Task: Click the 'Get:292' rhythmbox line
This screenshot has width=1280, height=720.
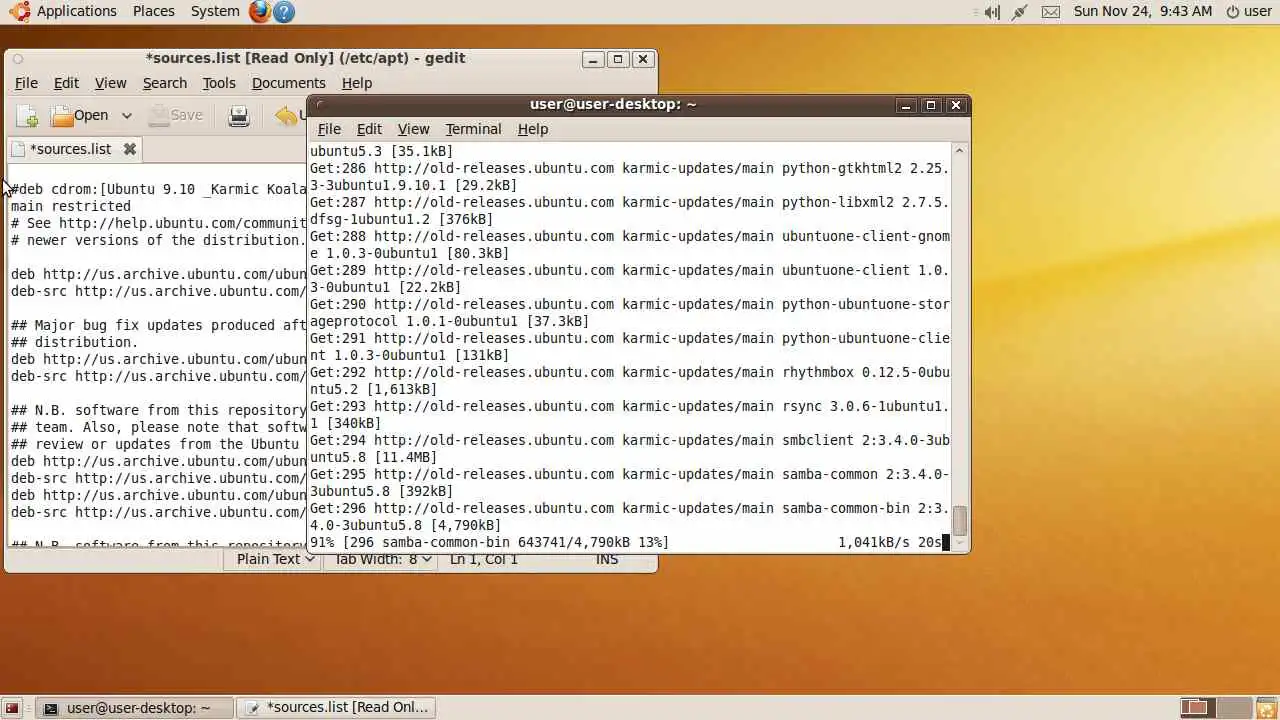Action: click(x=629, y=373)
